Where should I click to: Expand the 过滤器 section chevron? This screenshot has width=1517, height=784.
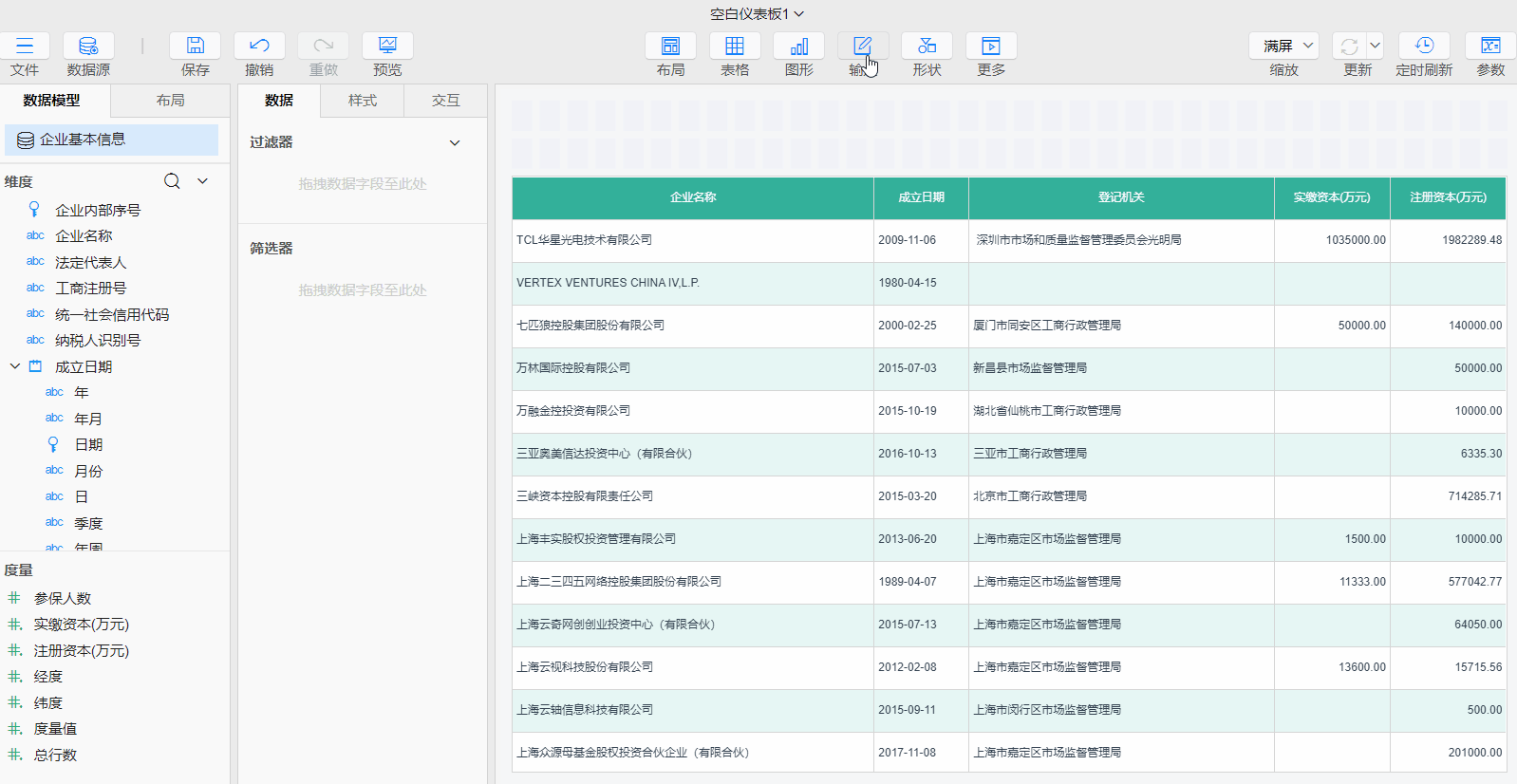point(455,143)
